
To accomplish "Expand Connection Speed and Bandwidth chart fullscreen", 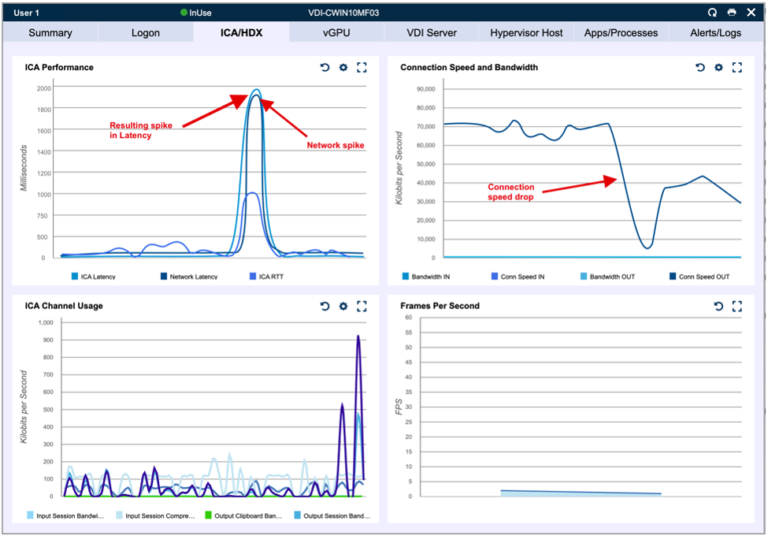I will coord(737,67).
